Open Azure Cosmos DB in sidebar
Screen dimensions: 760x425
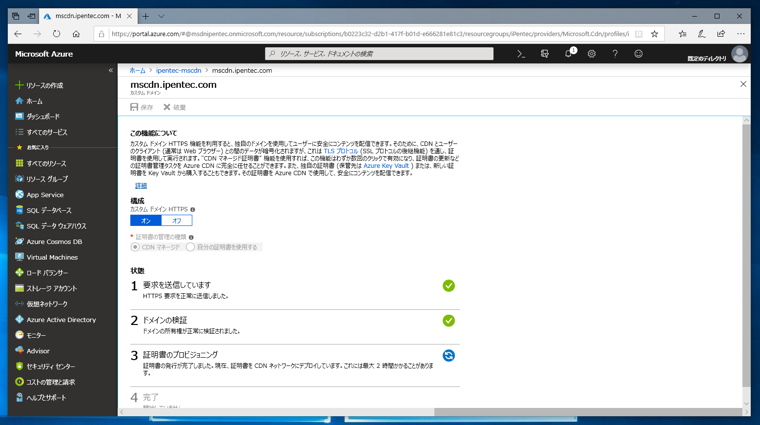(x=48, y=241)
